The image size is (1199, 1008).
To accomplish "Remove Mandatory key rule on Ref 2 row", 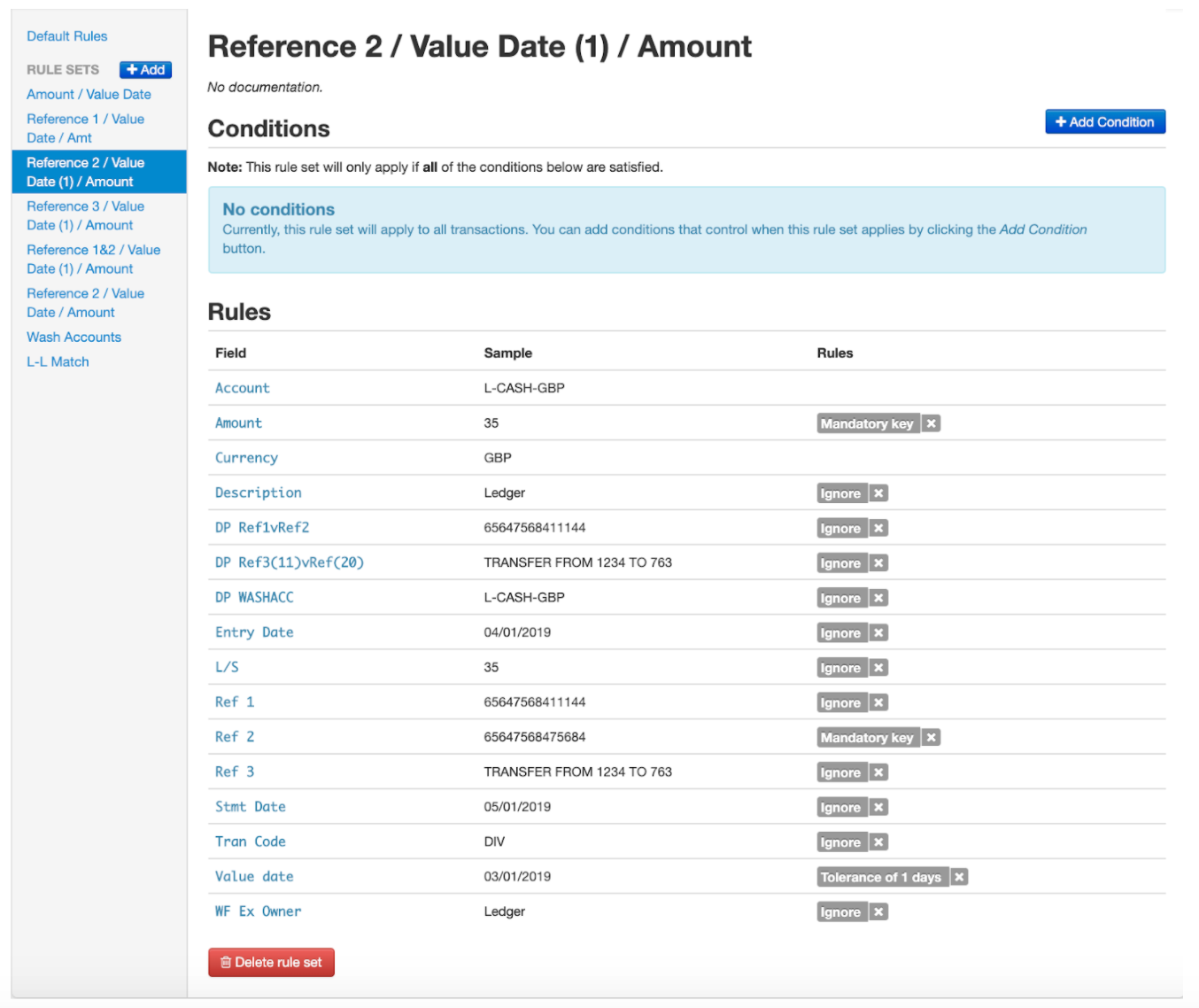I will tap(931, 737).
